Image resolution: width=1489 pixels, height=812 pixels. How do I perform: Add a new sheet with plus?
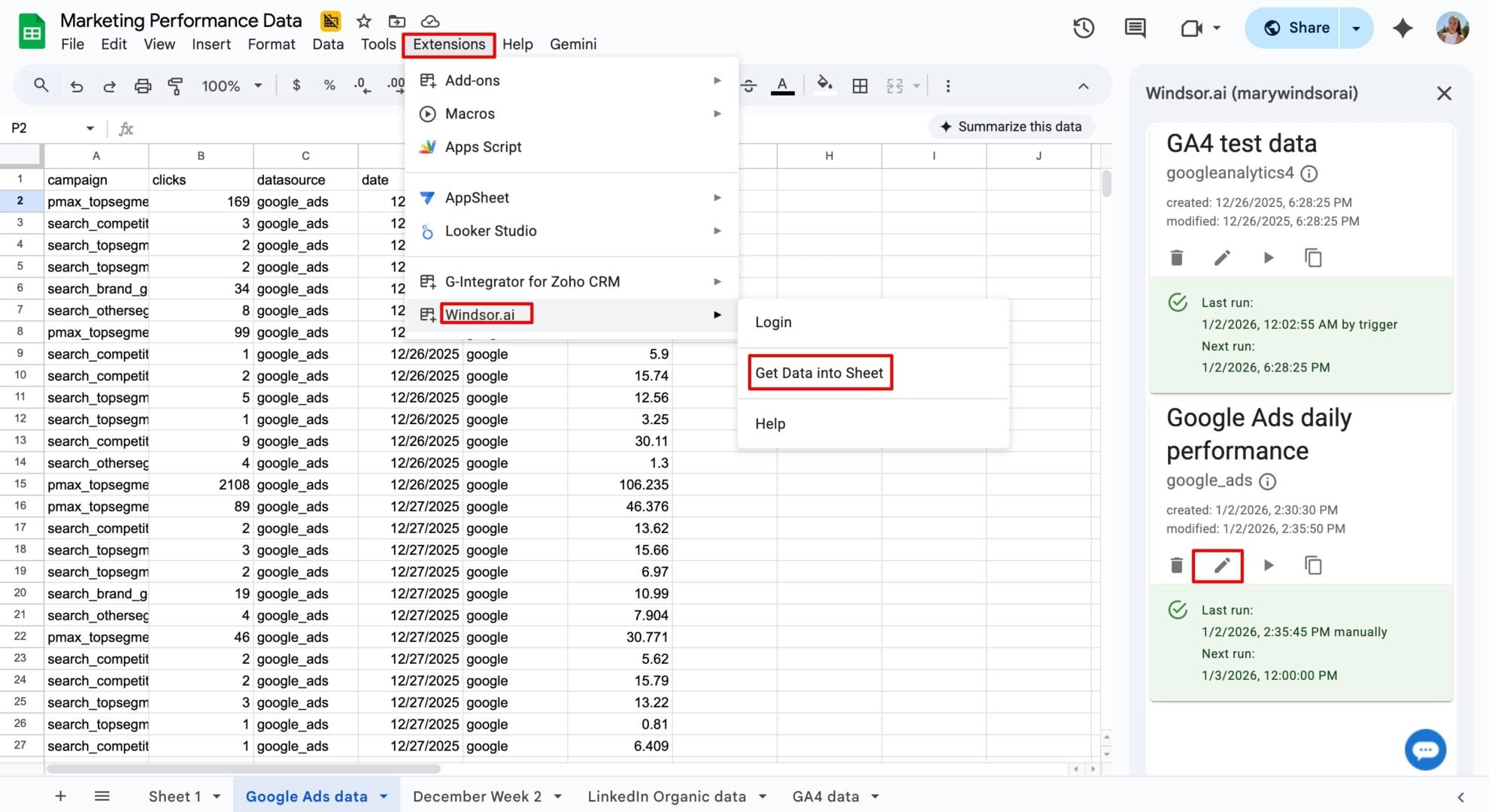point(61,796)
